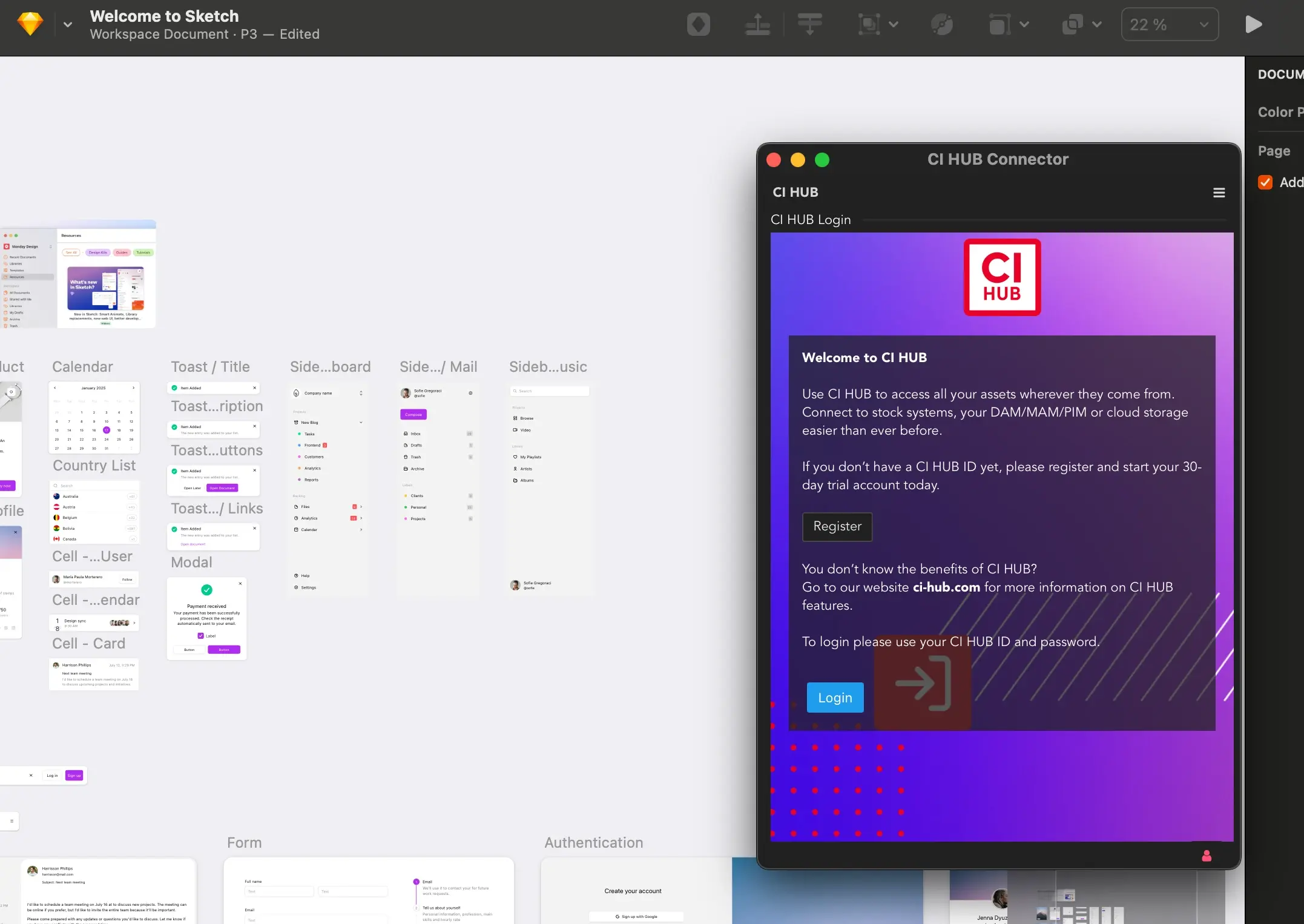The height and width of the screenshot is (924, 1304).
Task: Select Drafts in the Mail sidebar
Action: coord(413,445)
